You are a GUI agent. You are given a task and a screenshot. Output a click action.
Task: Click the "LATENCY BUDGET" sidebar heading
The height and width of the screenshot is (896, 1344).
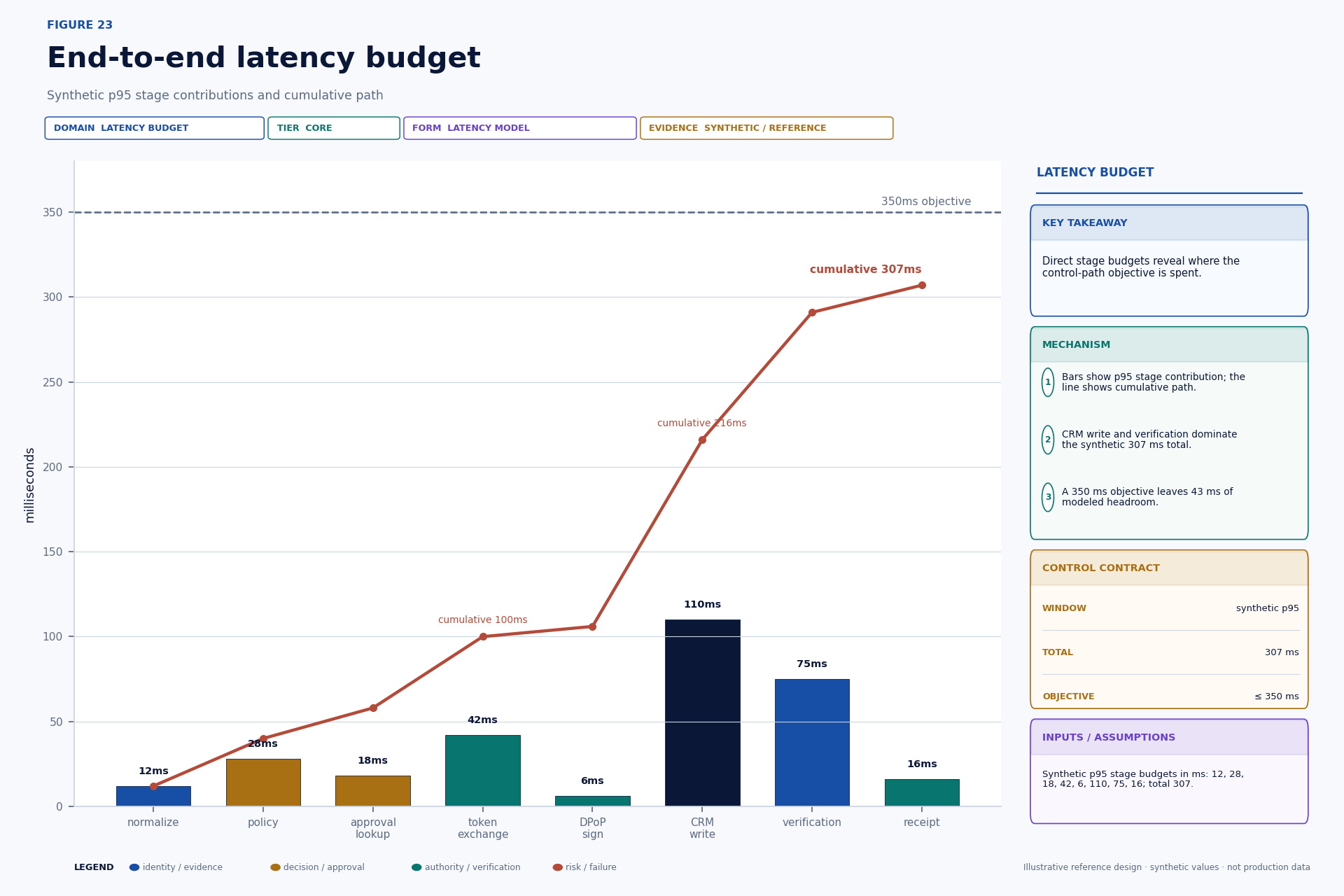1095,173
